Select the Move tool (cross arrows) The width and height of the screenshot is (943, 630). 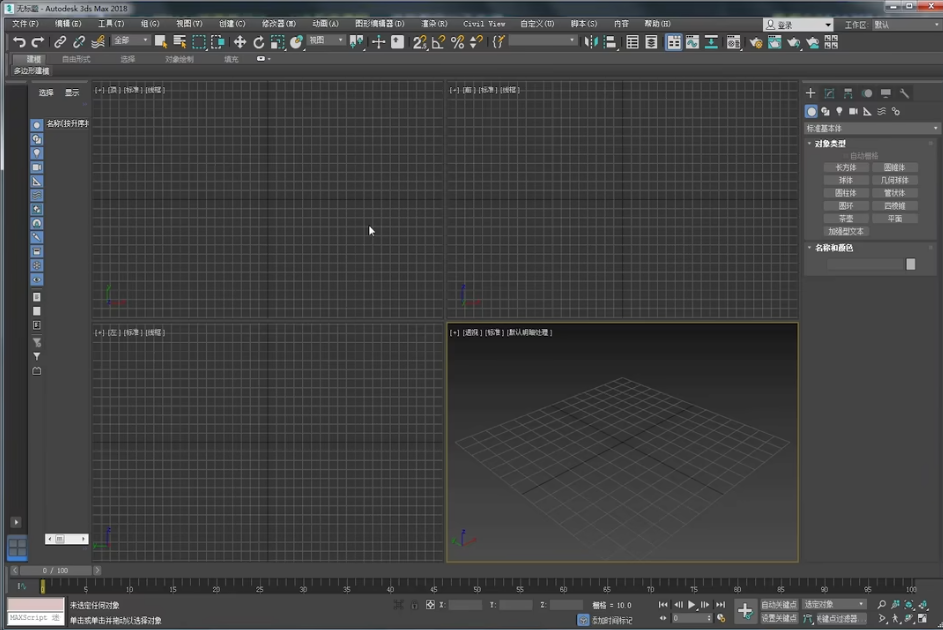tap(239, 42)
